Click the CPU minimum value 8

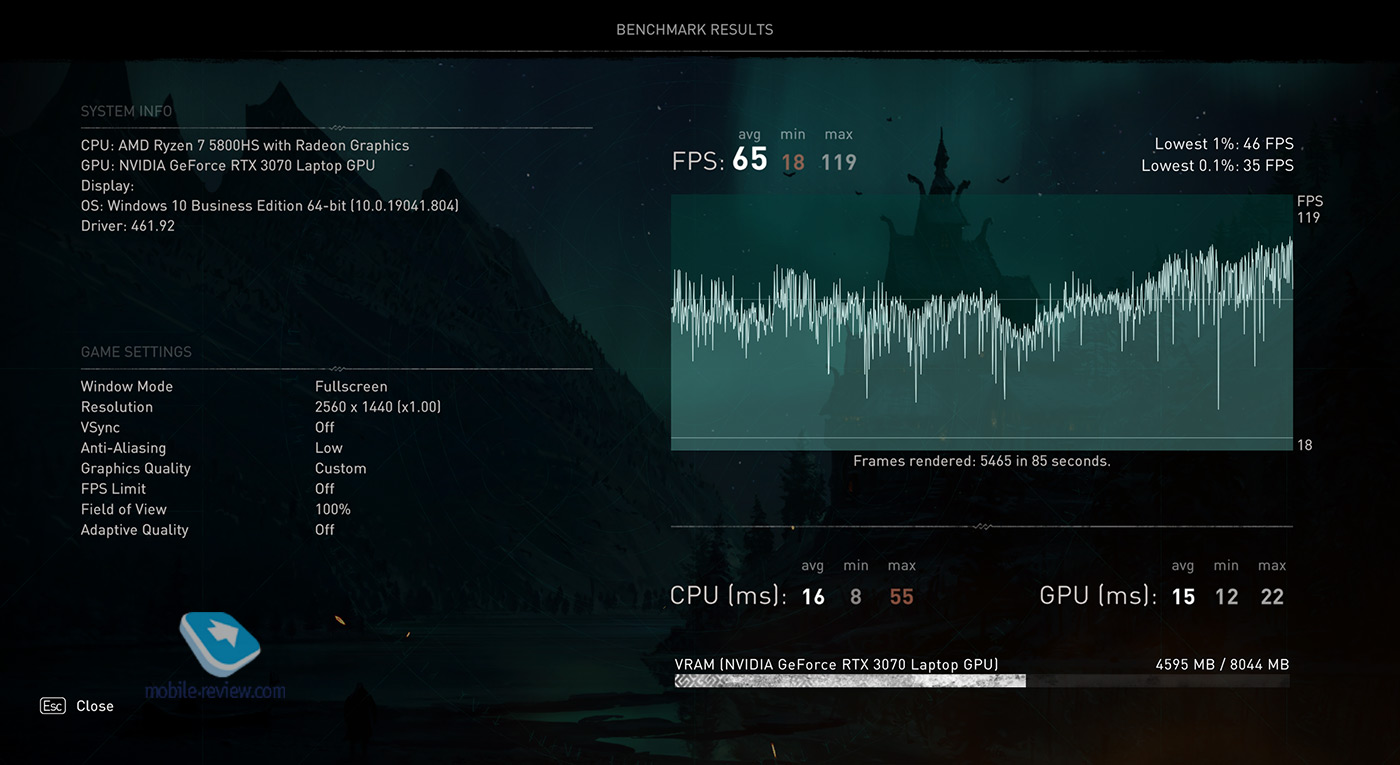[x=856, y=597]
